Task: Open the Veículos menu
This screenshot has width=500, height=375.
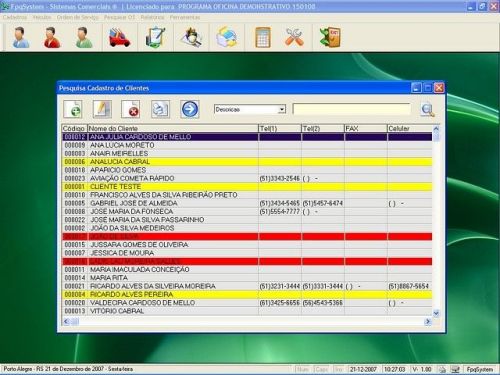Action: point(42,17)
